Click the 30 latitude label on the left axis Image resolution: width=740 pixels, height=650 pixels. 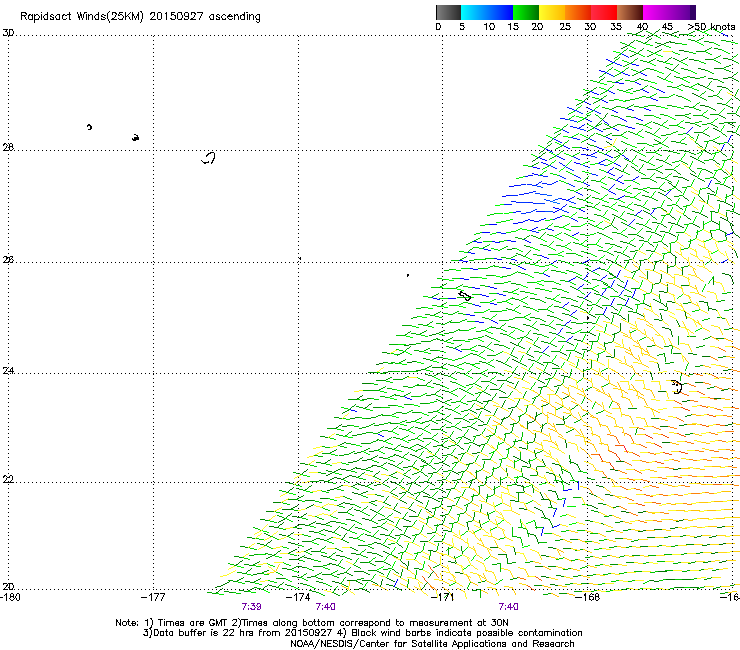[x=8, y=33]
